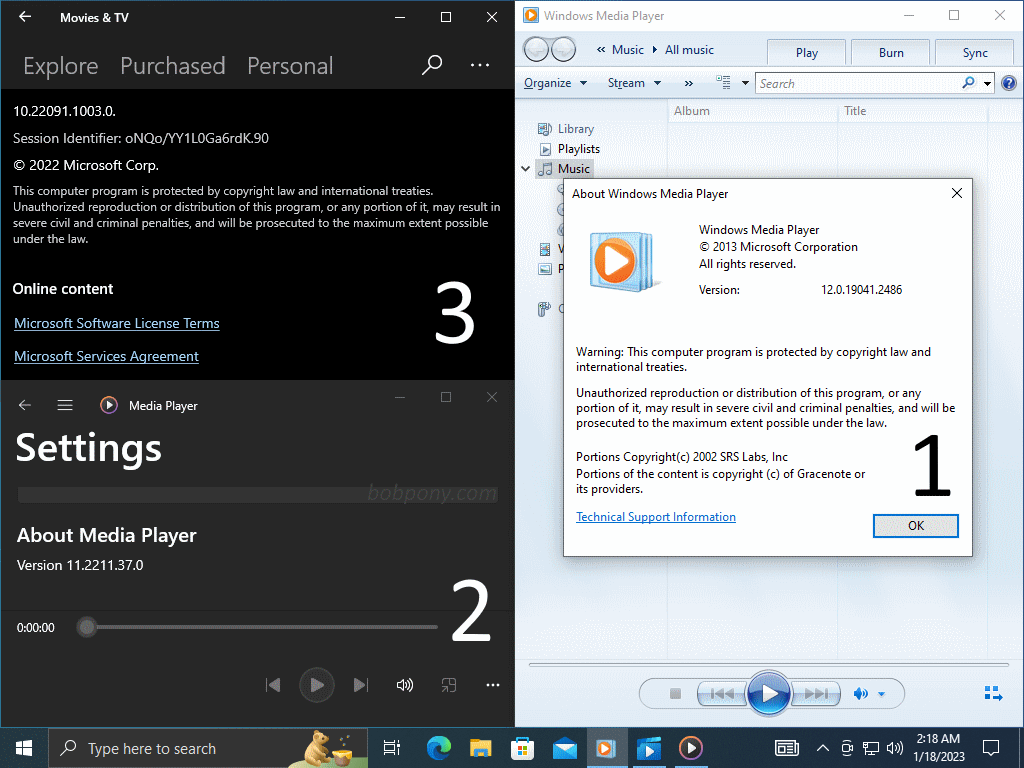Close the About Windows Media Player dialog
1024x768 pixels.
pyautogui.click(x=957, y=193)
